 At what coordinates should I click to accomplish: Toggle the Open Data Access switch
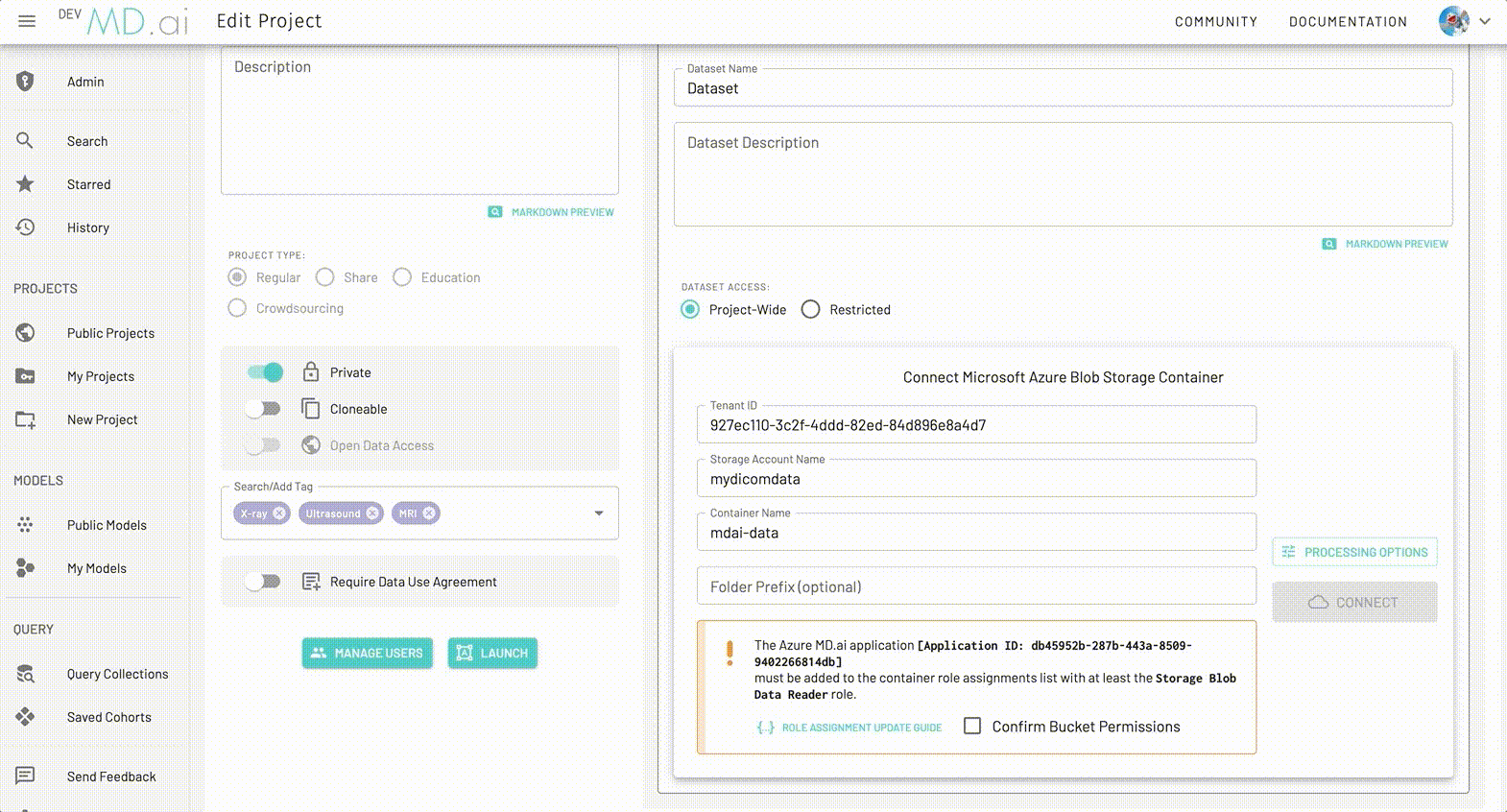click(x=263, y=445)
